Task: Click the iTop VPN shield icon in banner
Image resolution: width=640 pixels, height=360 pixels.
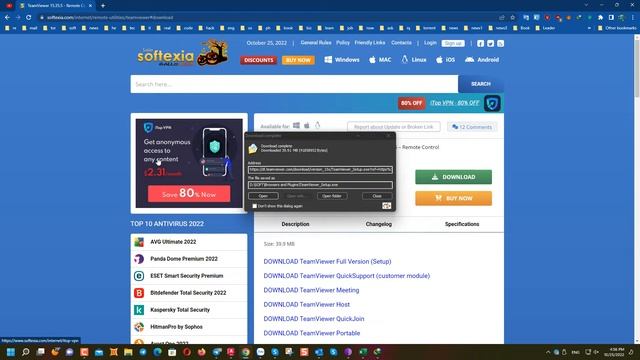Action: 492,103
